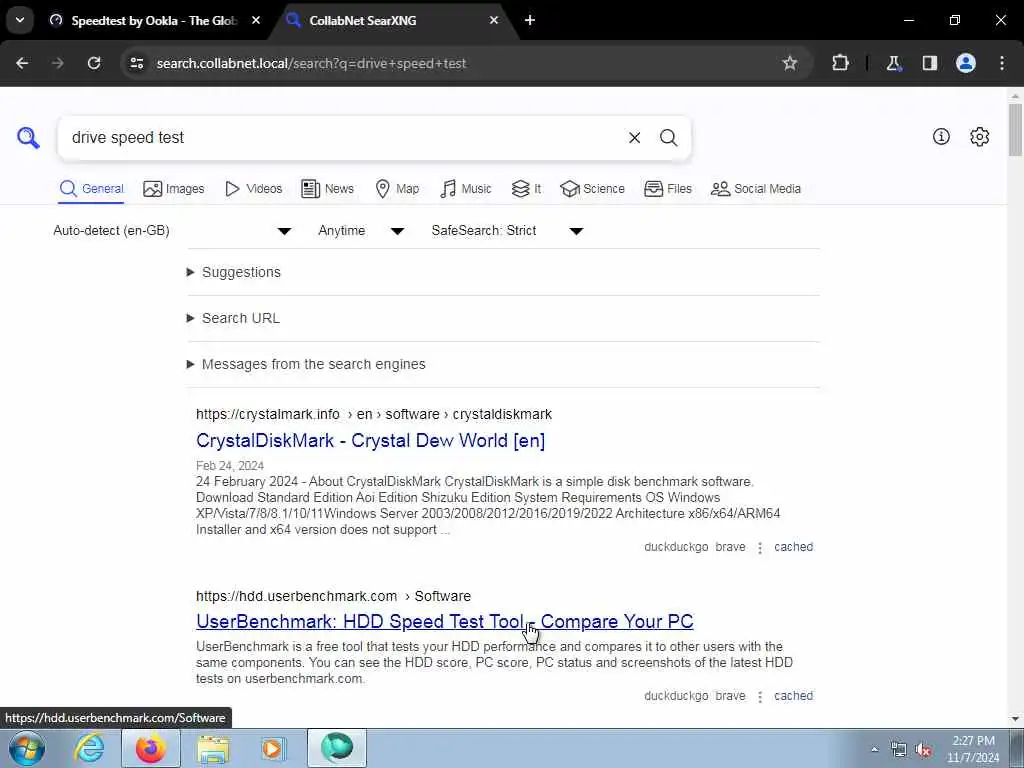Go back with the browser back arrow
1024x768 pixels.
click(x=22, y=63)
